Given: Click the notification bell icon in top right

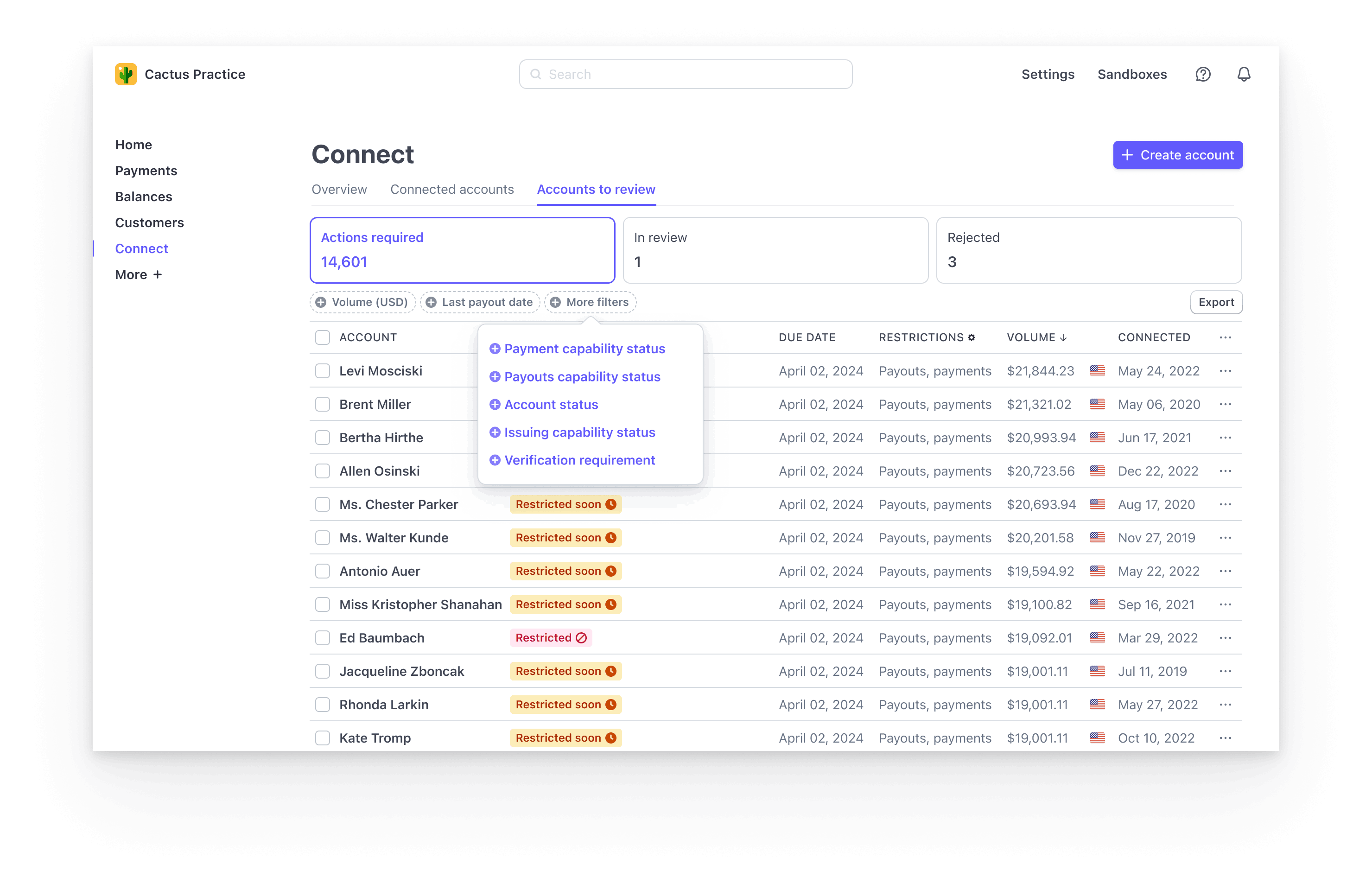Looking at the screenshot, I should point(1243,73).
